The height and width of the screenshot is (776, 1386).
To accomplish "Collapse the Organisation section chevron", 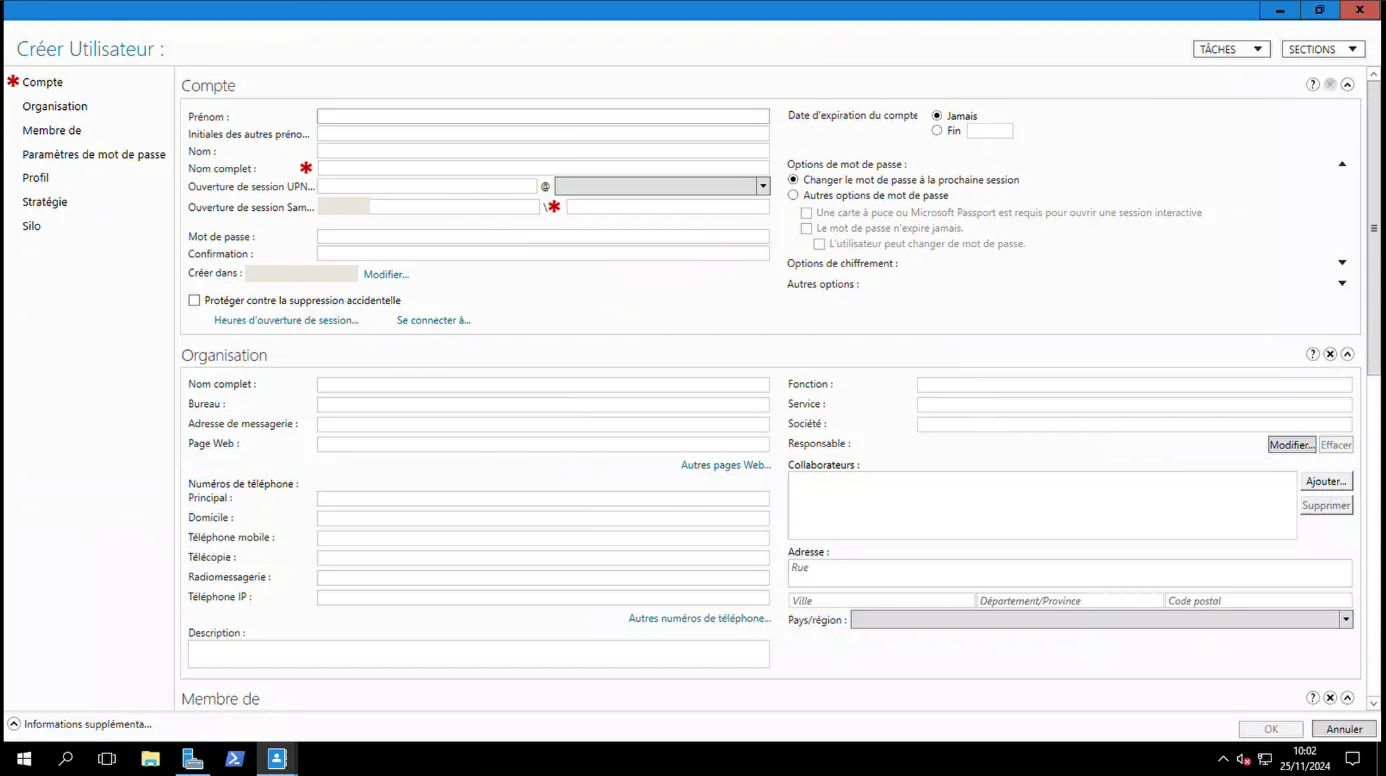I will coord(1347,354).
